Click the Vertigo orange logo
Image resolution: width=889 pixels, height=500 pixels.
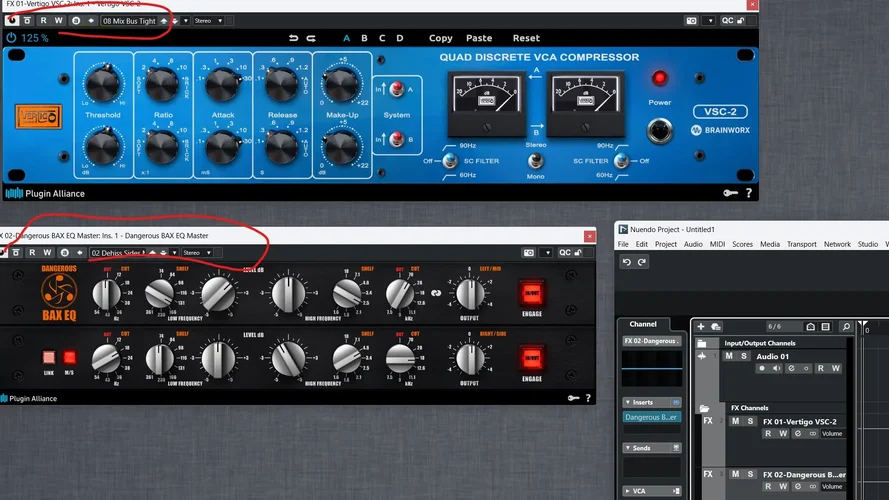coord(39,117)
